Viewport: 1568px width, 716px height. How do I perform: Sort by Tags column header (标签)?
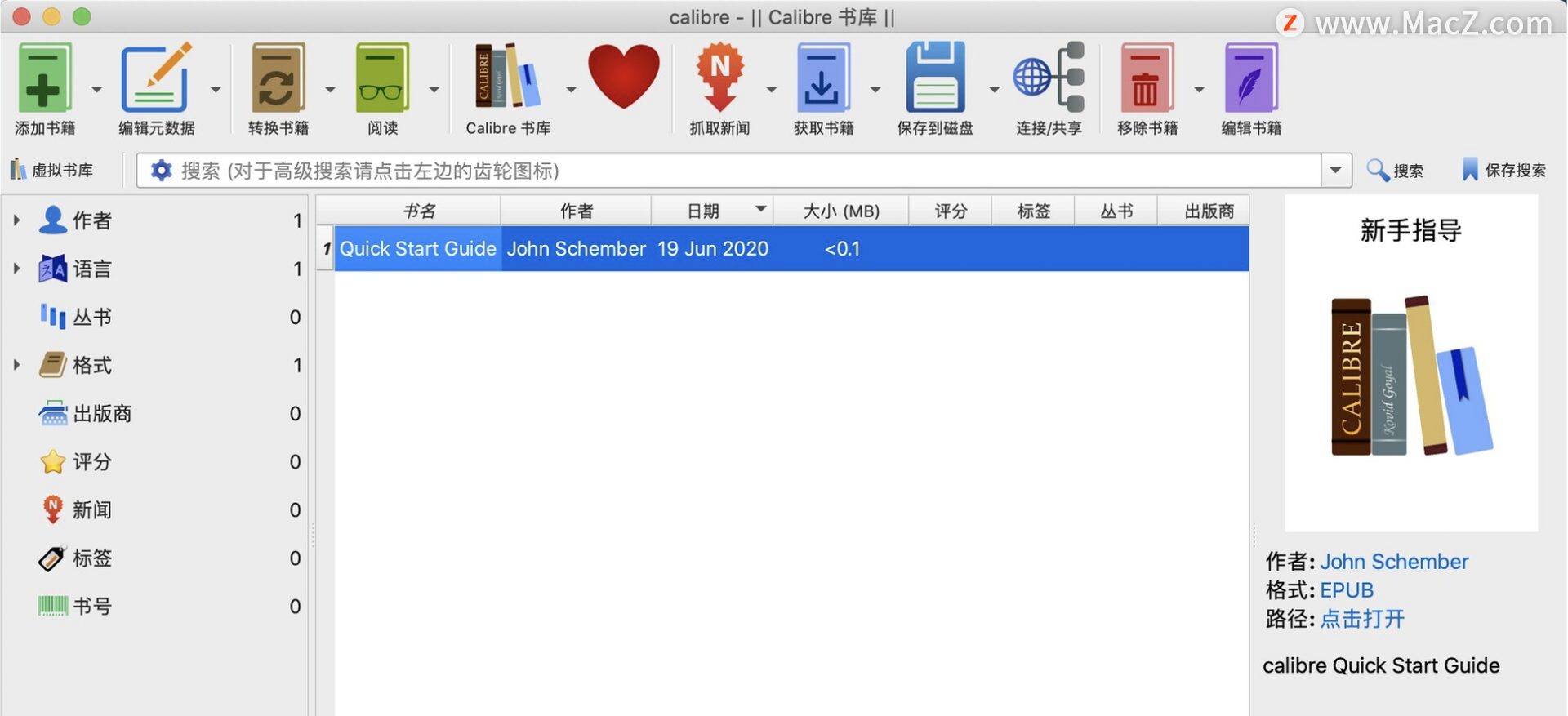coord(1033,211)
